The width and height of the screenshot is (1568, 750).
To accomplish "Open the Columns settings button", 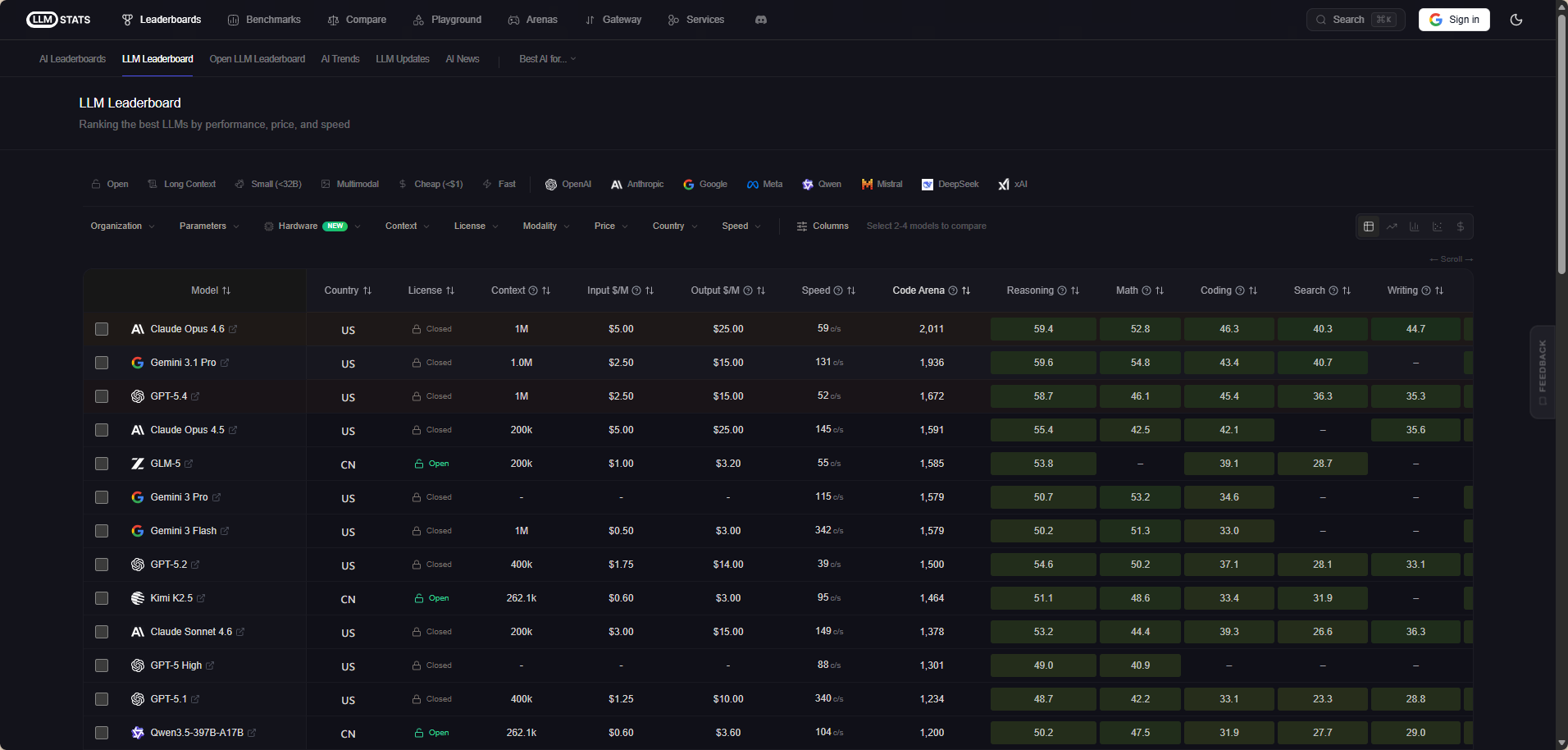I will [823, 226].
